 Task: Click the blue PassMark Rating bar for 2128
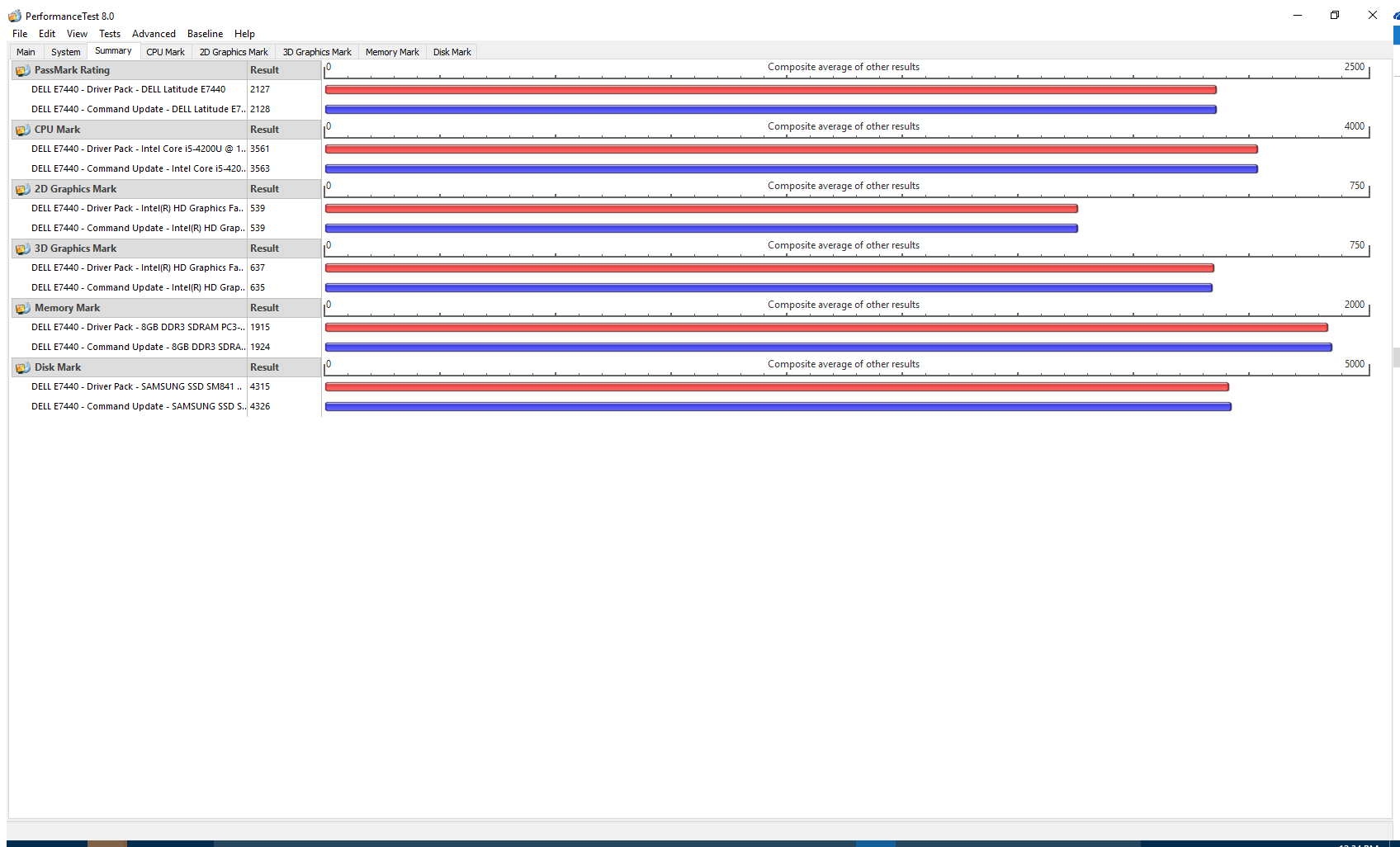coord(771,109)
